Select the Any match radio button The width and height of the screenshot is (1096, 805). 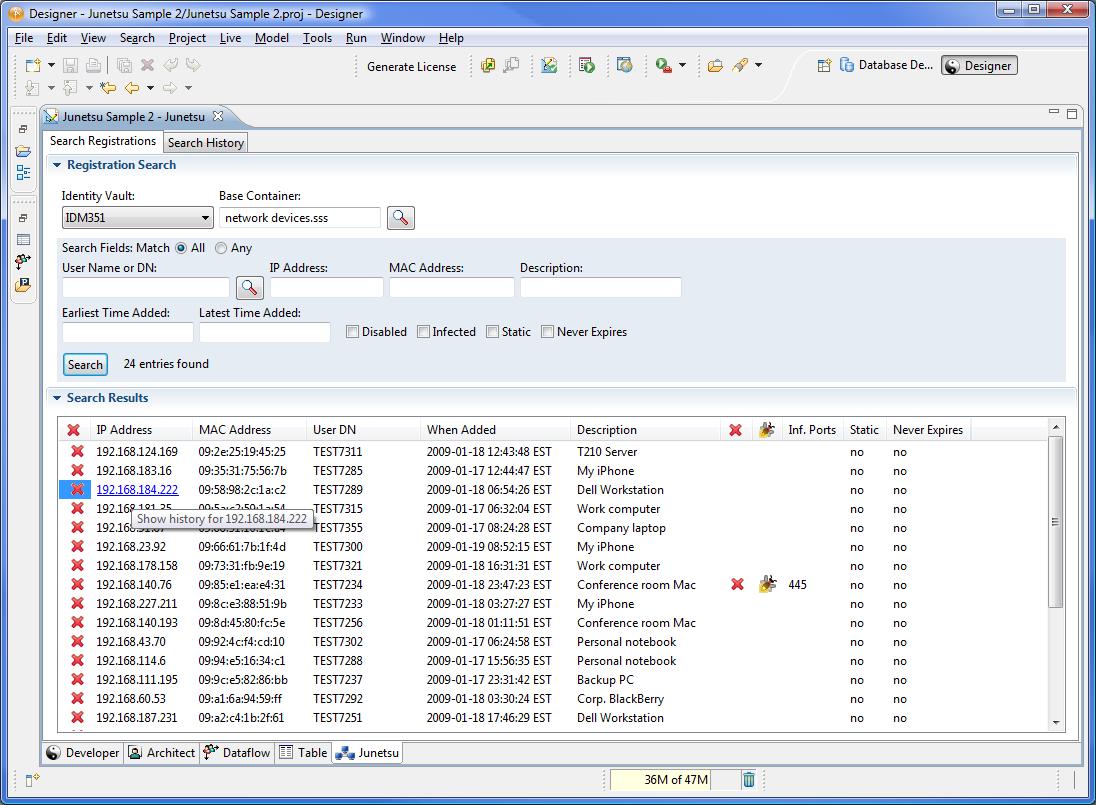pos(221,248)
